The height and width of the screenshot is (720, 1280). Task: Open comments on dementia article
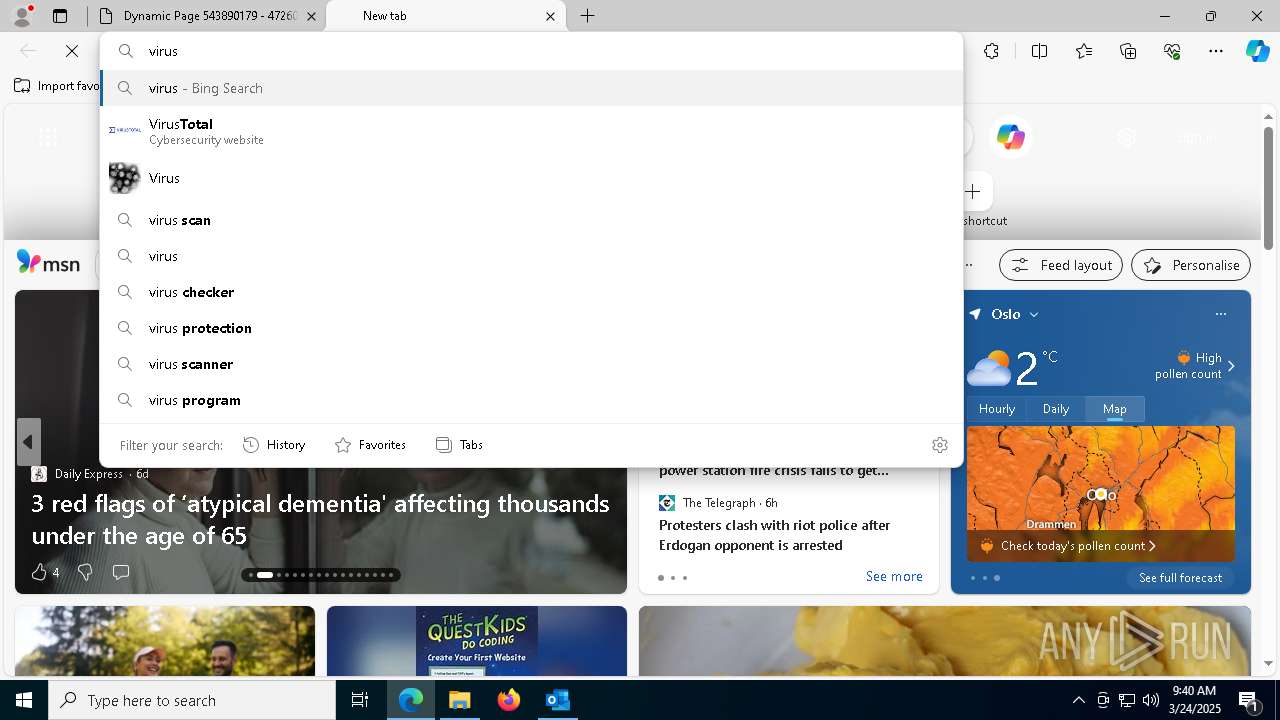(121, 572)
